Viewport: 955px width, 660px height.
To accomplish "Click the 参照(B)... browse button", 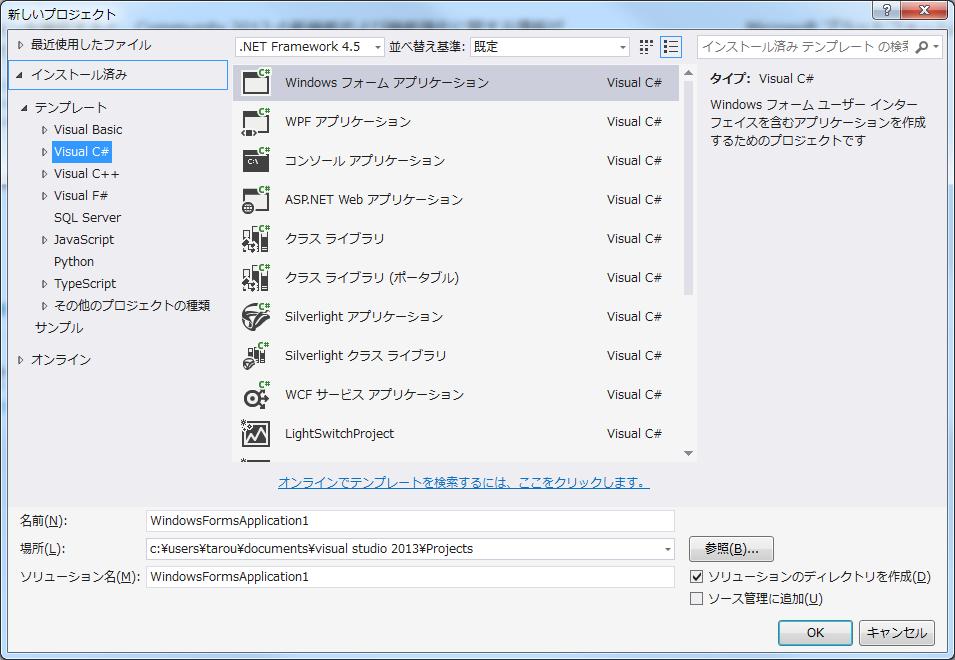I will click(731, 549).
